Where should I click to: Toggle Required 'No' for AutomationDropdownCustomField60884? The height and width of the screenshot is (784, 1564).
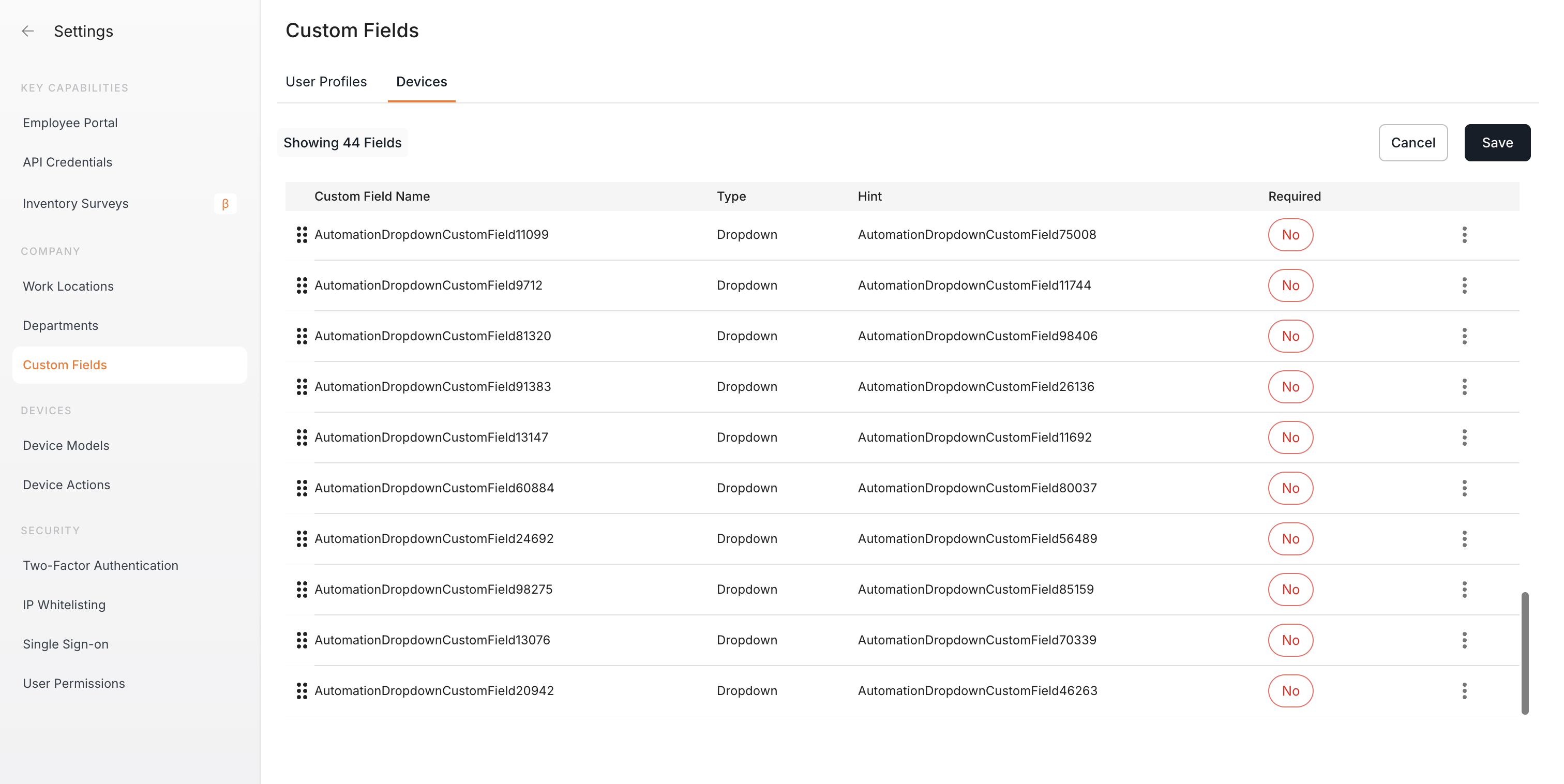[1290, 488]
